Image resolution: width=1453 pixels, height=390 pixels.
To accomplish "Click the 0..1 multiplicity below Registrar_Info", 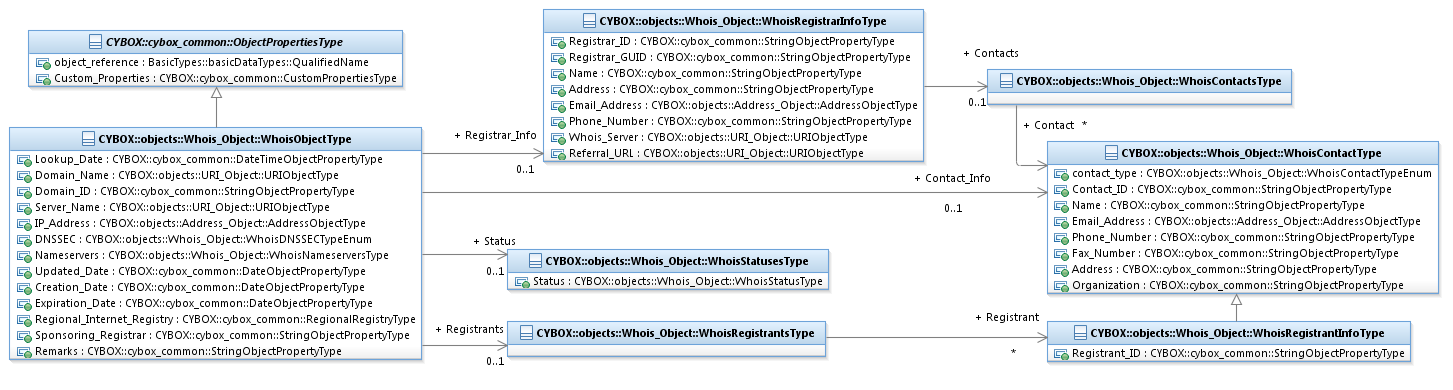I will [x=525, y=169].
